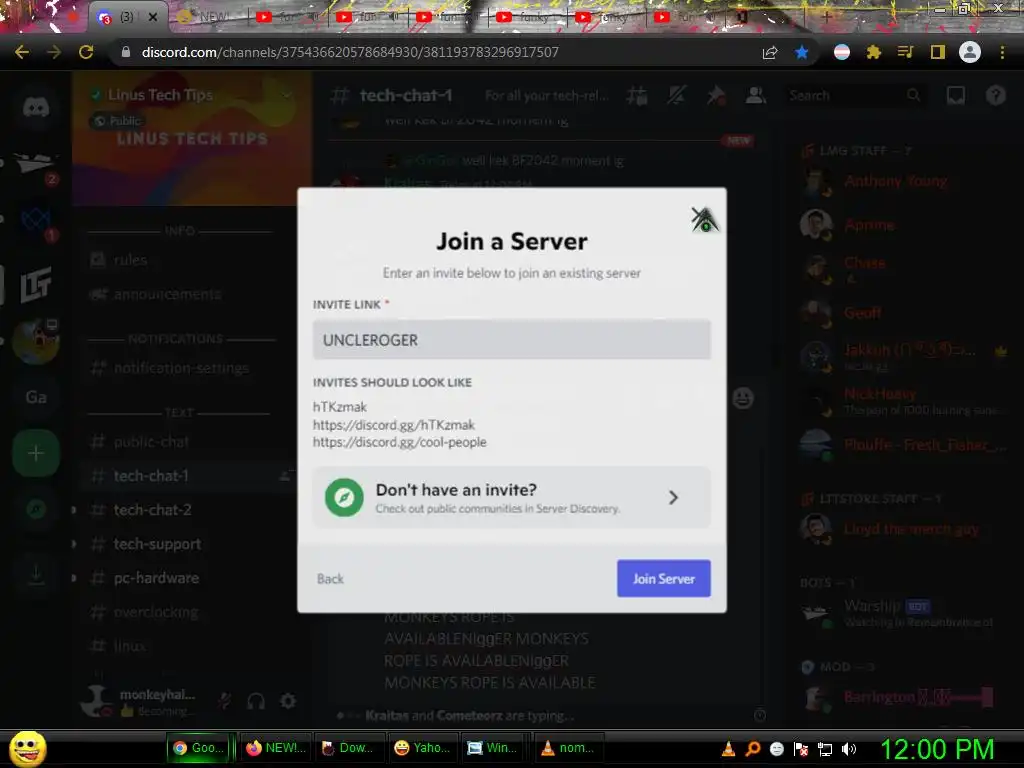Go back using the browser back arrow

[22, 52]
